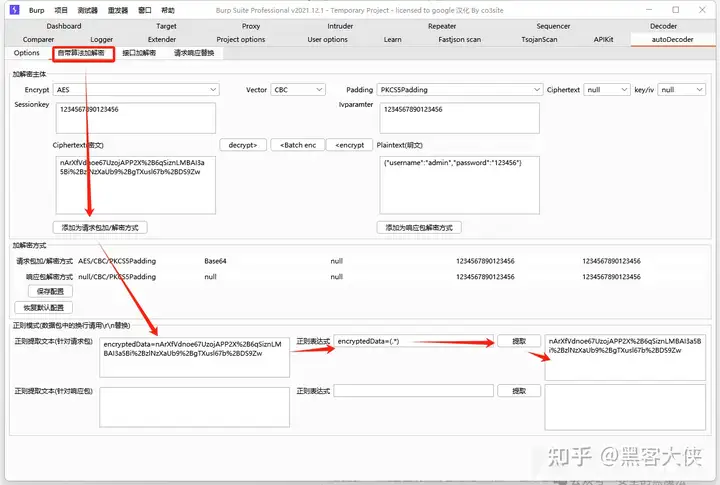Expand the key/iv encoding dropdown
The height and width of the screenshot is (485, 720).
click(681, 90)
